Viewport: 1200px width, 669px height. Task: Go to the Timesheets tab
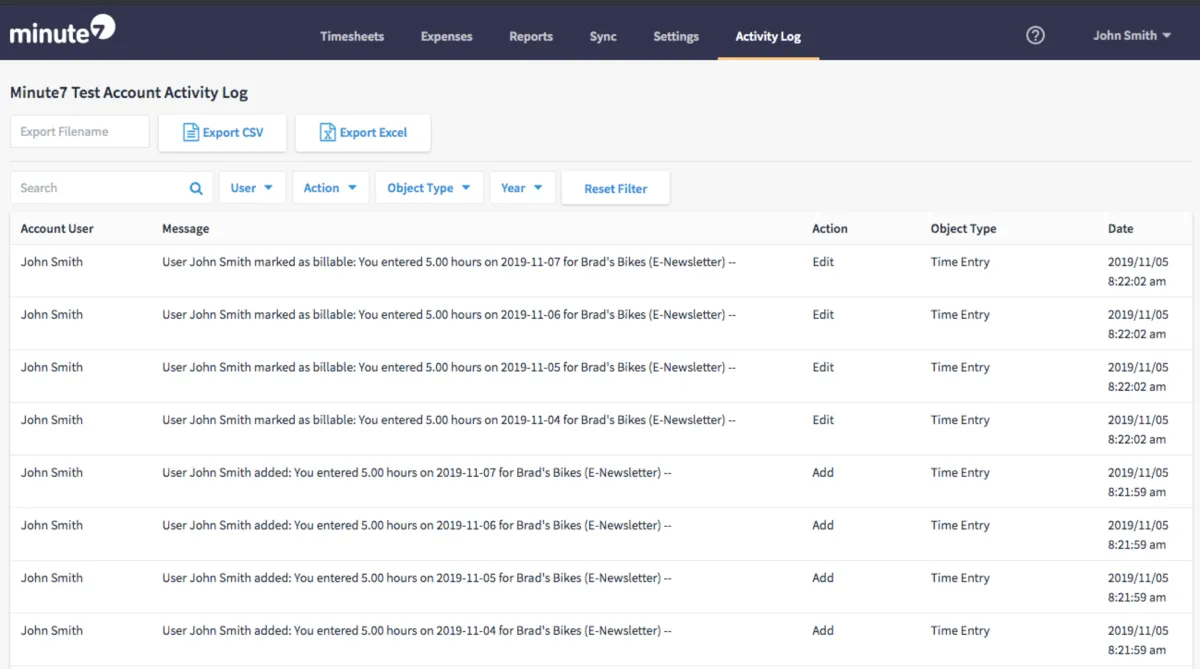(352, 36)
